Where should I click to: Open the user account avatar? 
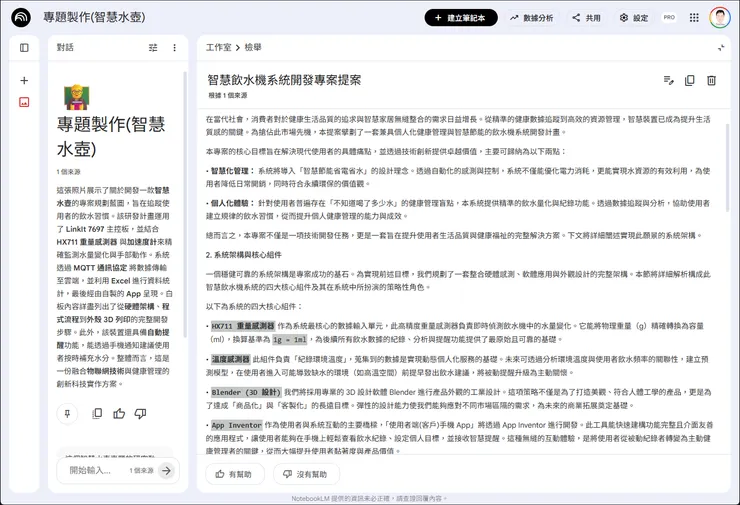720,17
